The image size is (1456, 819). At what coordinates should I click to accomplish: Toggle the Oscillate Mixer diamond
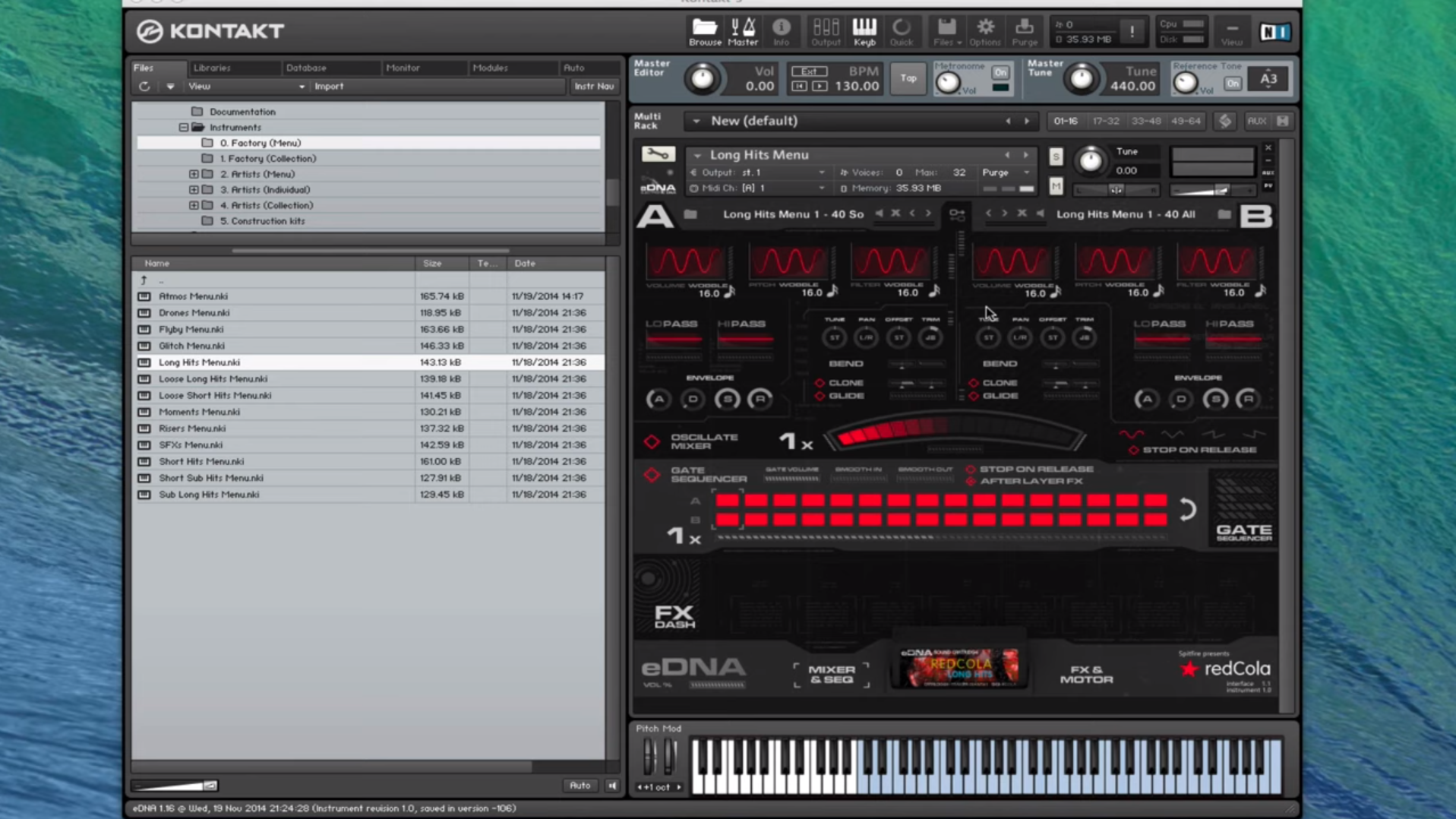click(652, 441)
